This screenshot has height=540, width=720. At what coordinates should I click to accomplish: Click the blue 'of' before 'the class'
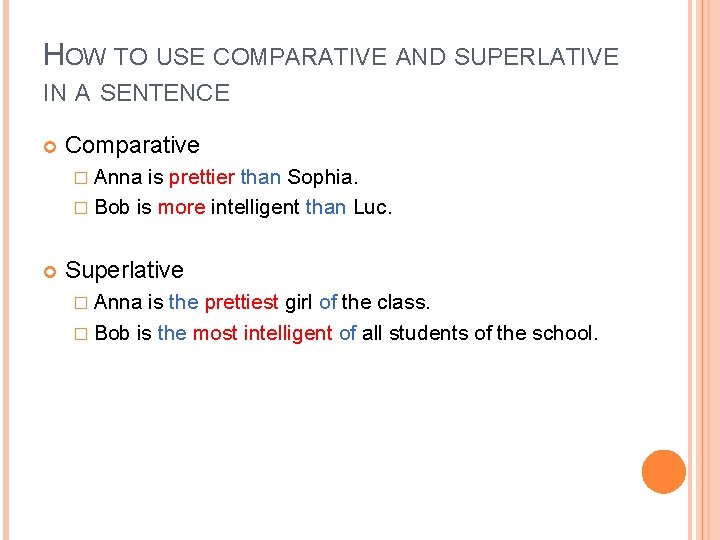click(x=328, y=302)
